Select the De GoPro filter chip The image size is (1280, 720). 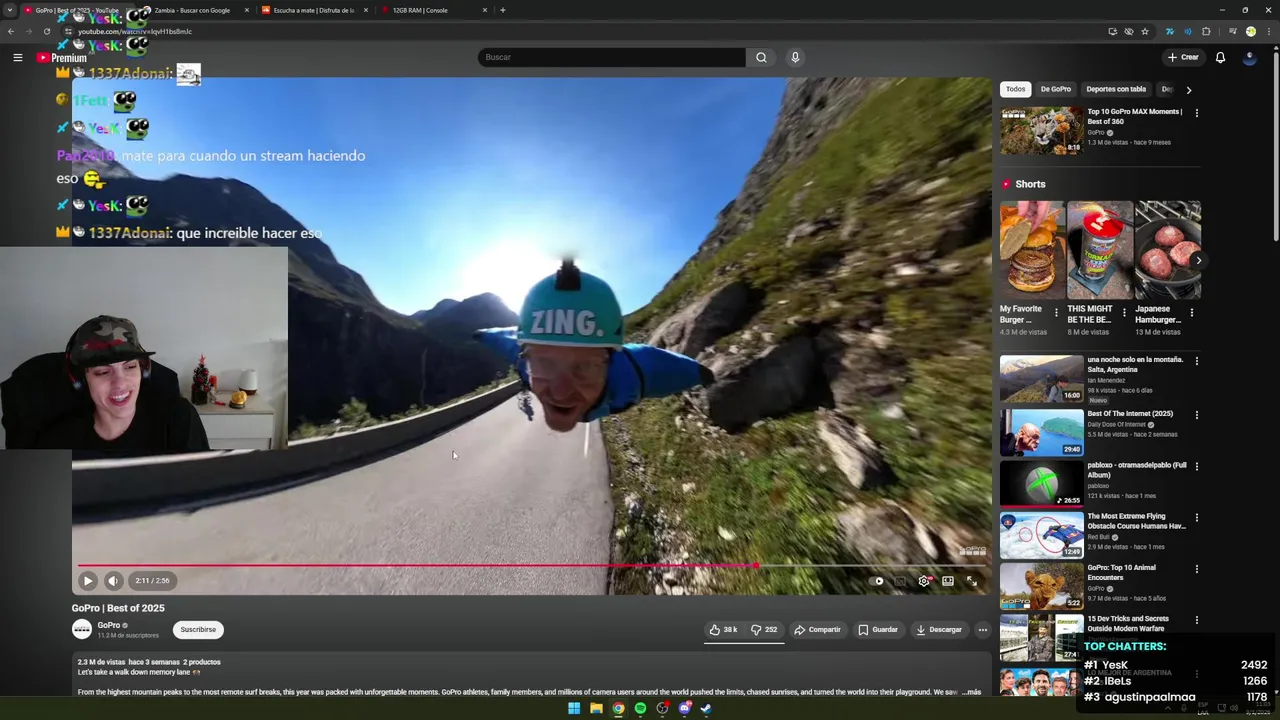click(1056, 89)
